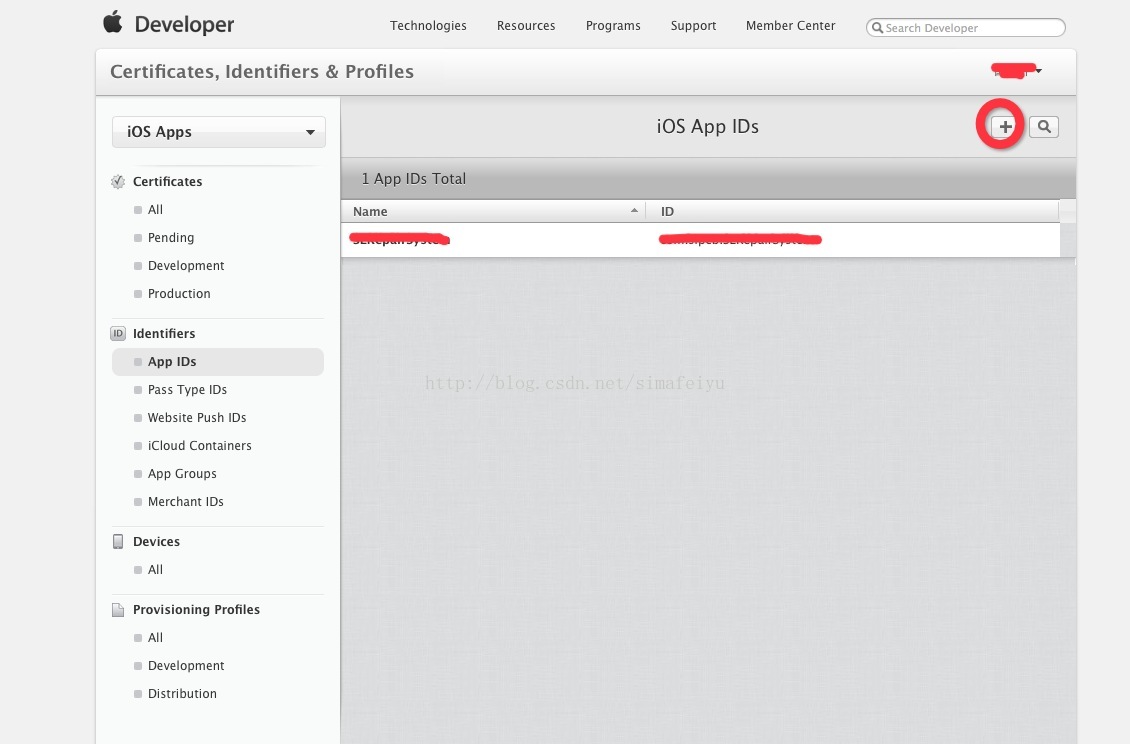Click the Apple logo icon
The width and height of the screenshot is (1130, 744).
click(112, 22)
